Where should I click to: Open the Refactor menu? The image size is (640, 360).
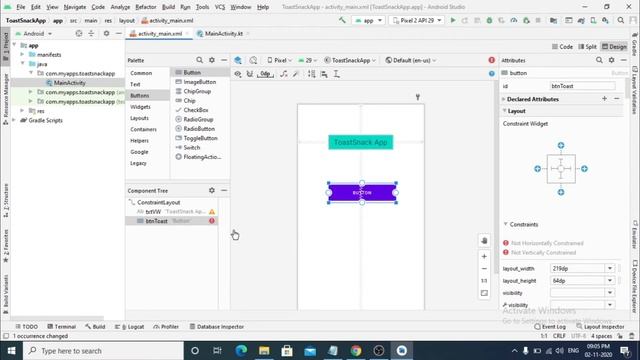click(x=146, y=7)
